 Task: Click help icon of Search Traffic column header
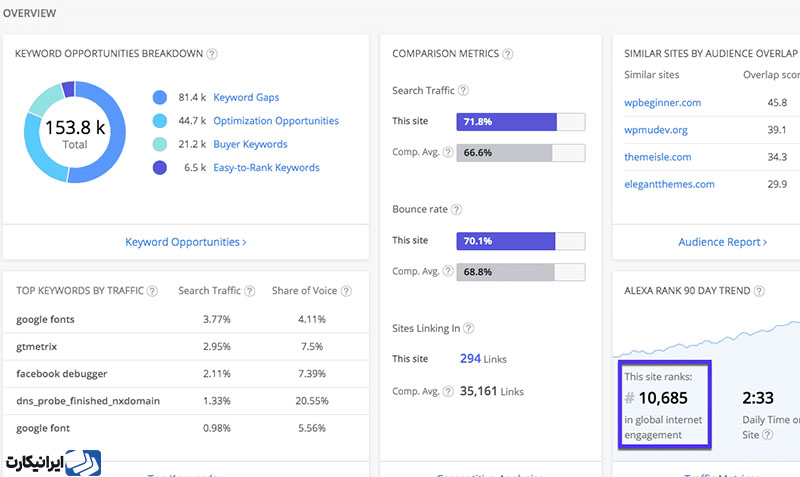(249, 291)
